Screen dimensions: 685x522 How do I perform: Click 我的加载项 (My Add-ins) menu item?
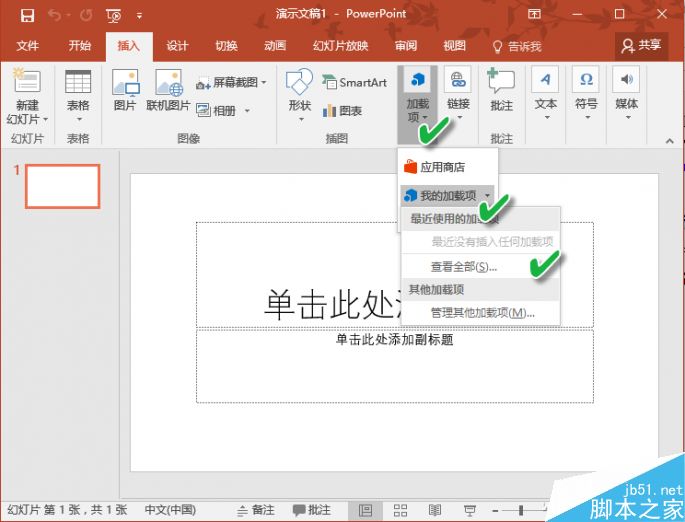448,196
